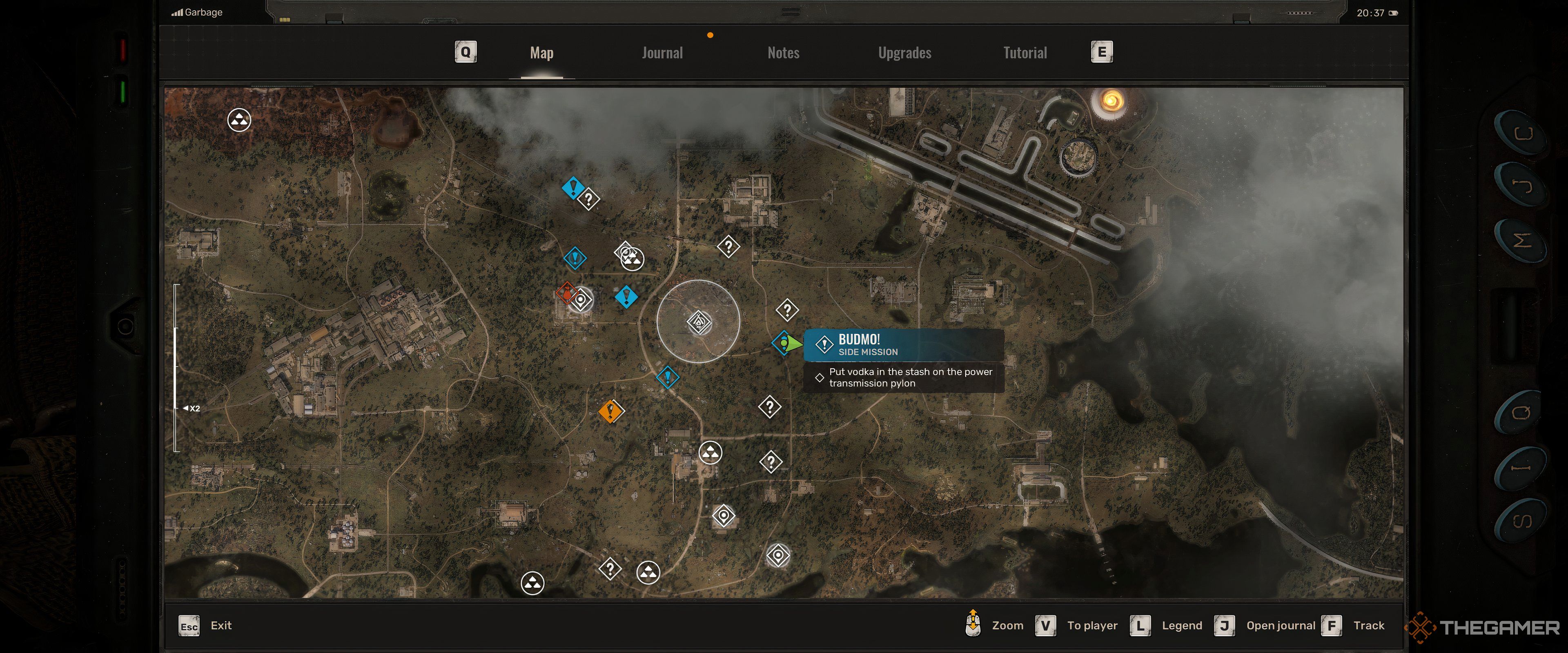Toggle the E panel on right
1568x653 pixels.
(1100, 51)
